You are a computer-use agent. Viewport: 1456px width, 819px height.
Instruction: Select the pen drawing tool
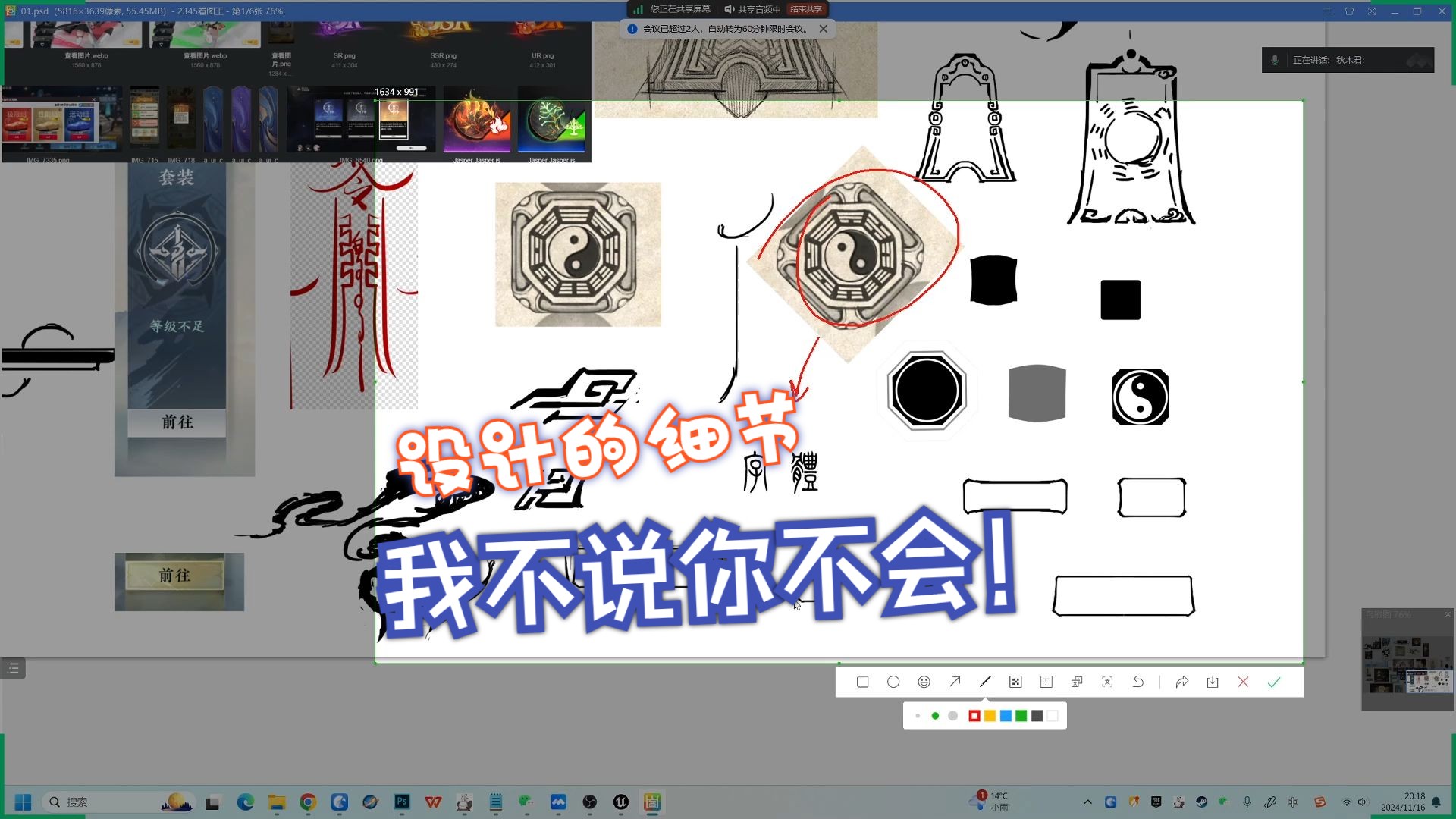coord(985,682)
